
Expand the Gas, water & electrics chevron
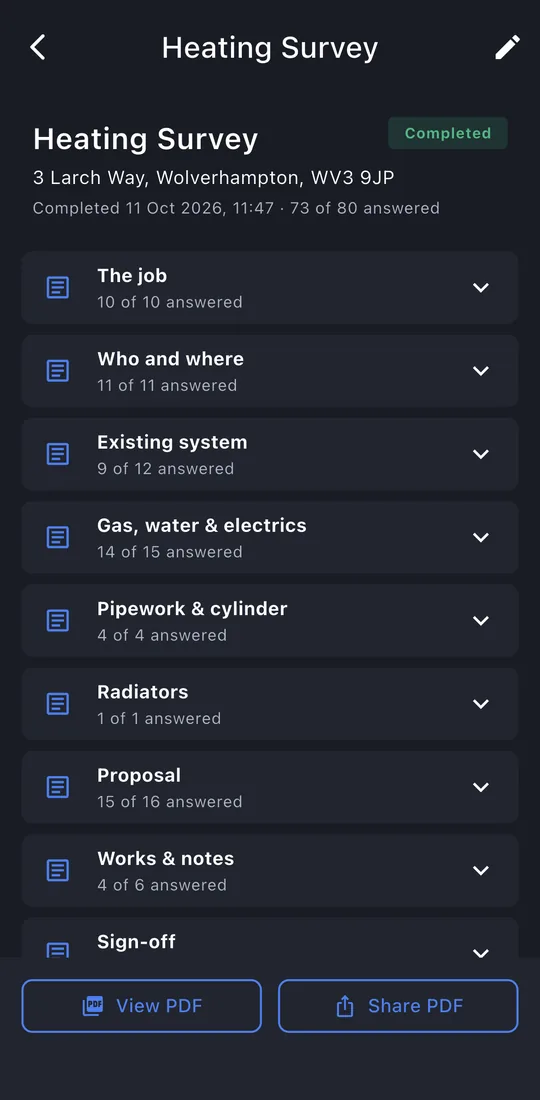point(480,537)
